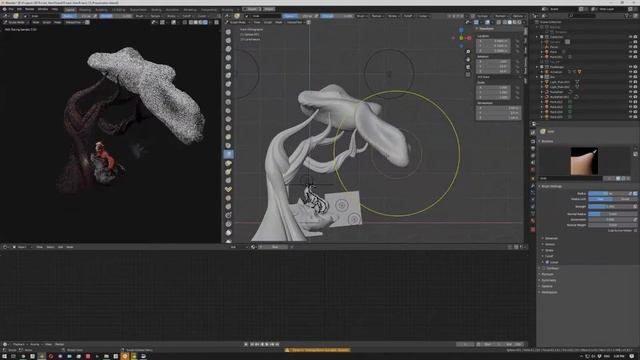The height and width of the screenshot is (360, 640).
Task: Expand the Workspace panel
Action: tap(549, 292)
